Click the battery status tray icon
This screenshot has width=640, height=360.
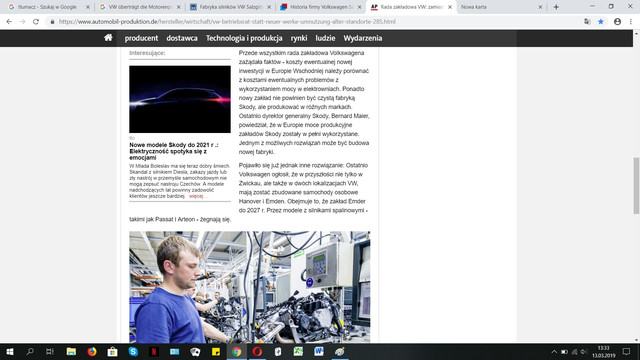[x=564, y=351]
